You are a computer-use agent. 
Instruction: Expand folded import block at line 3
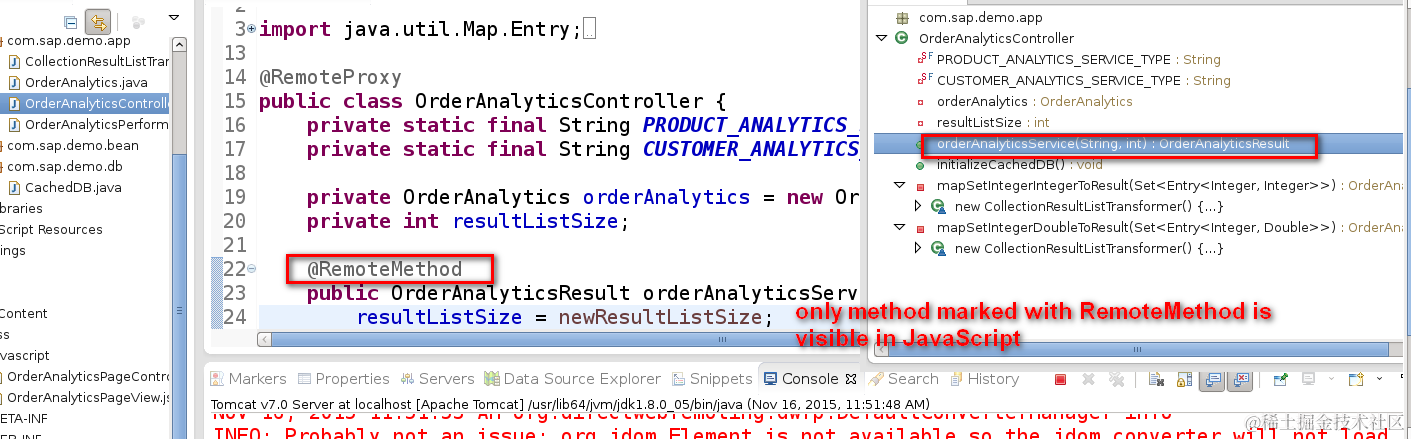pos(251,30)
